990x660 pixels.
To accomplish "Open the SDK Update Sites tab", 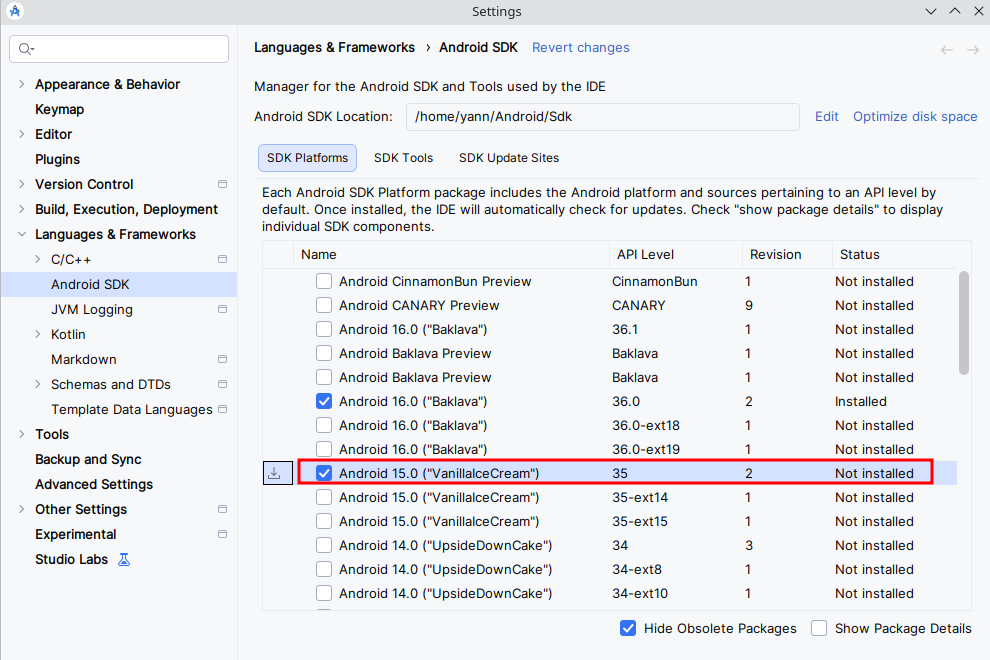I will [508, 158].
